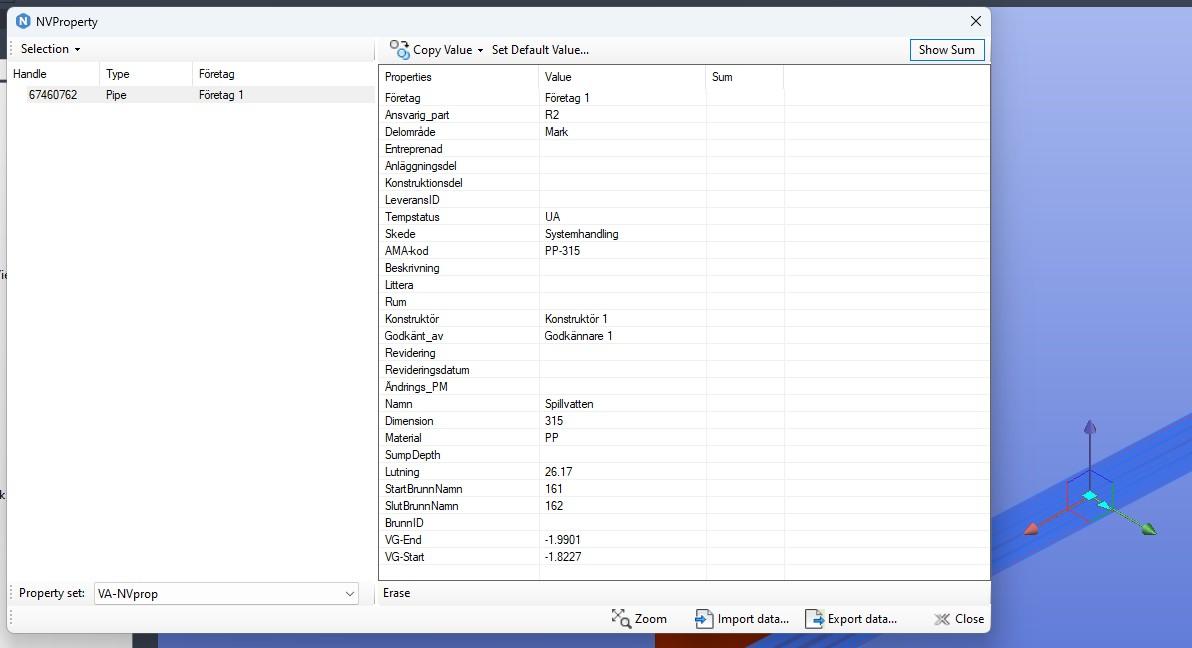The image size is (1192, 648).
Task: Click the Anläggningsdel property name
Action: 420,166
